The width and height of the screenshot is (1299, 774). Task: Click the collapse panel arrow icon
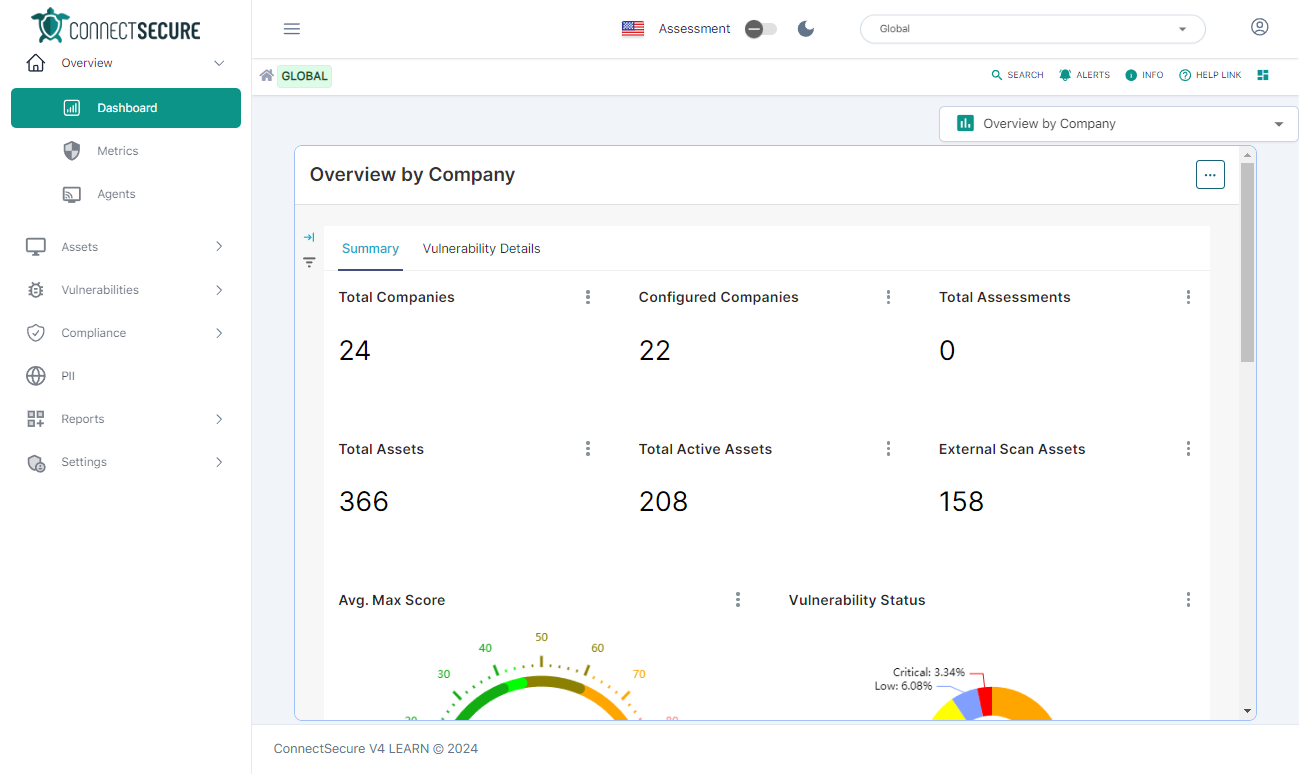309,237
